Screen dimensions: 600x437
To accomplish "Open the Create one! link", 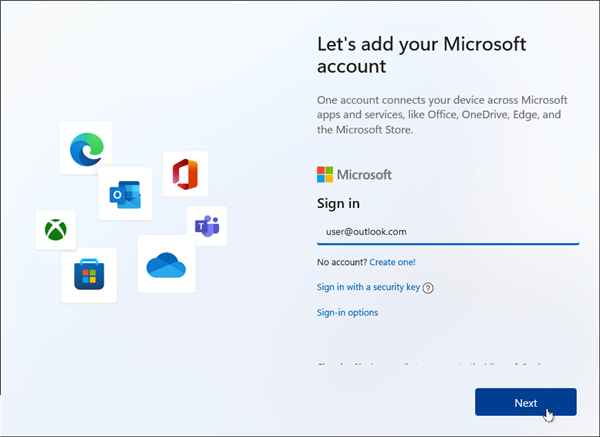I will coord(392,262).
